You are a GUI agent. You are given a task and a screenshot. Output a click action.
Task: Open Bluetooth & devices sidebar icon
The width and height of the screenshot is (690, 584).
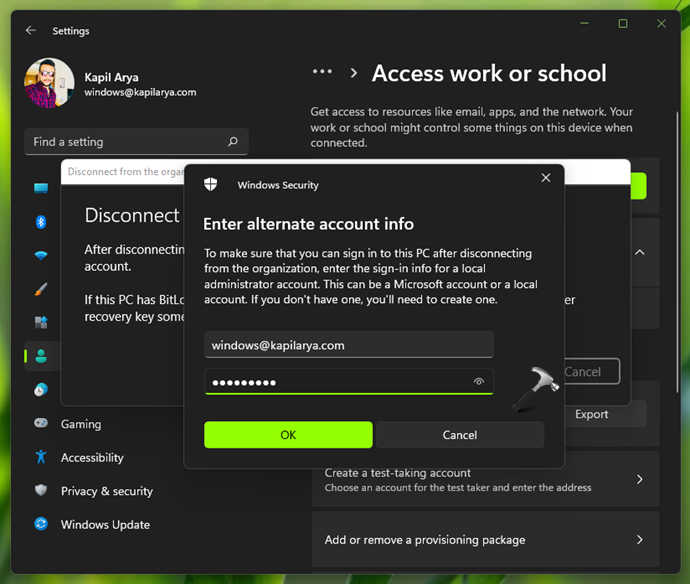point(41,222)
